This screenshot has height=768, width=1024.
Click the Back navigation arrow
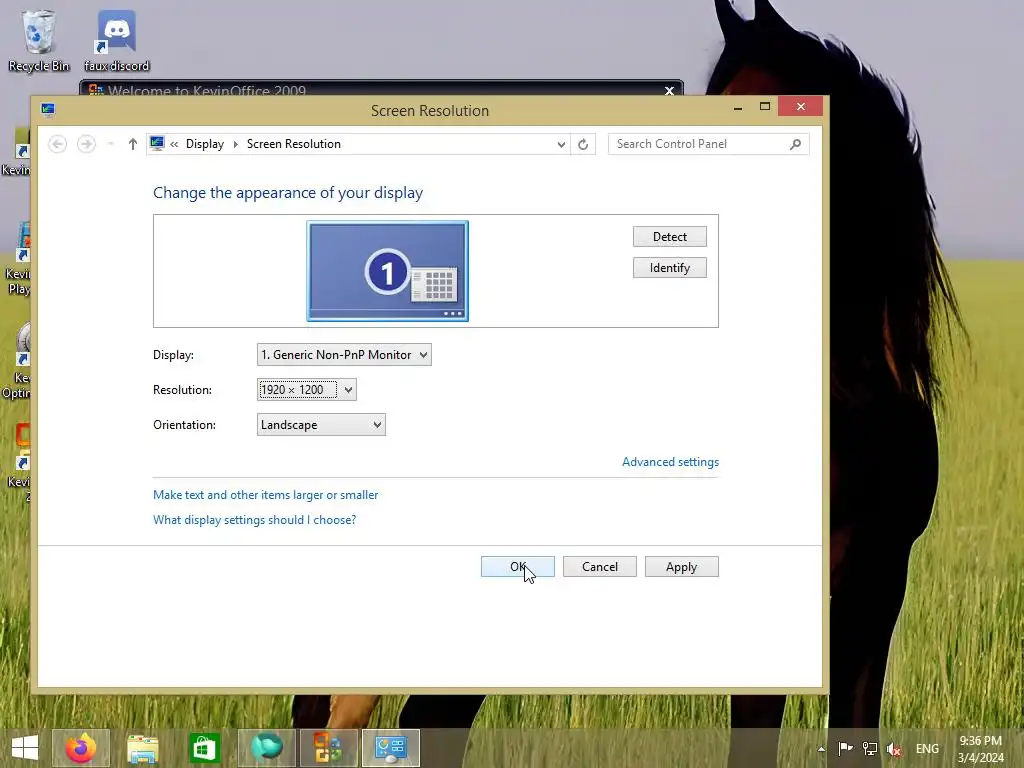point(57,144)
